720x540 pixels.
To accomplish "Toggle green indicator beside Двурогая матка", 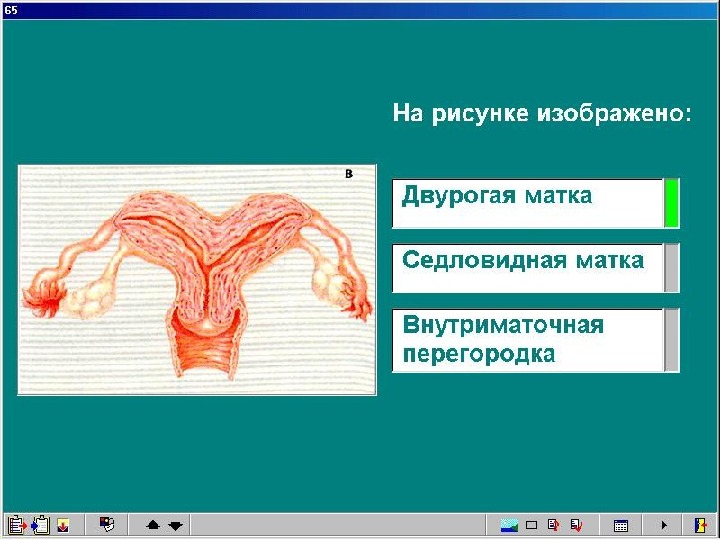I will [671, 203].
